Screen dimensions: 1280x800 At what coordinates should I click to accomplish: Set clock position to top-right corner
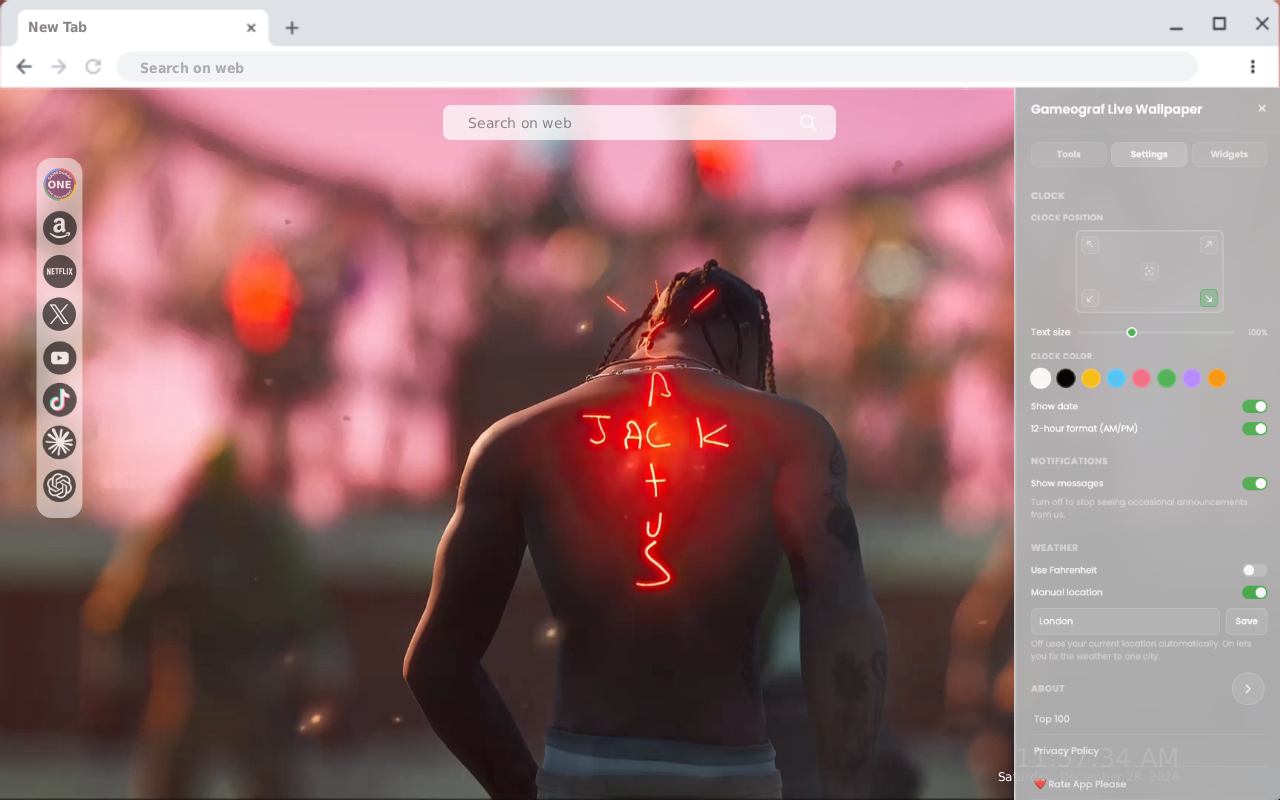tap(1208, 245)
